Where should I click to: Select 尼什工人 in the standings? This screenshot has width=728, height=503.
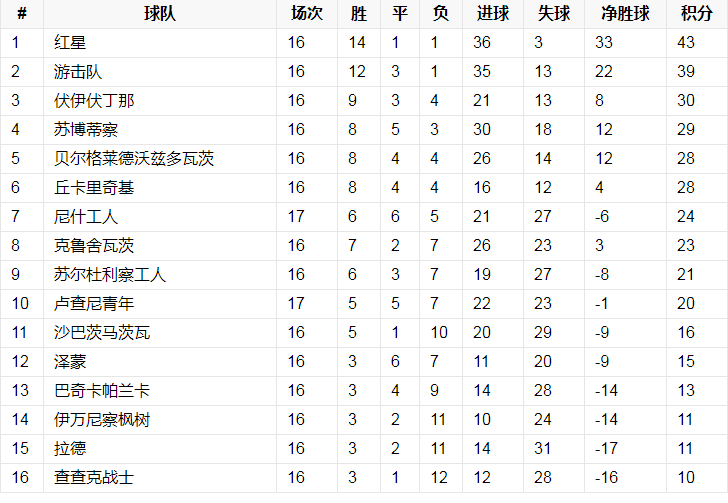86,217
